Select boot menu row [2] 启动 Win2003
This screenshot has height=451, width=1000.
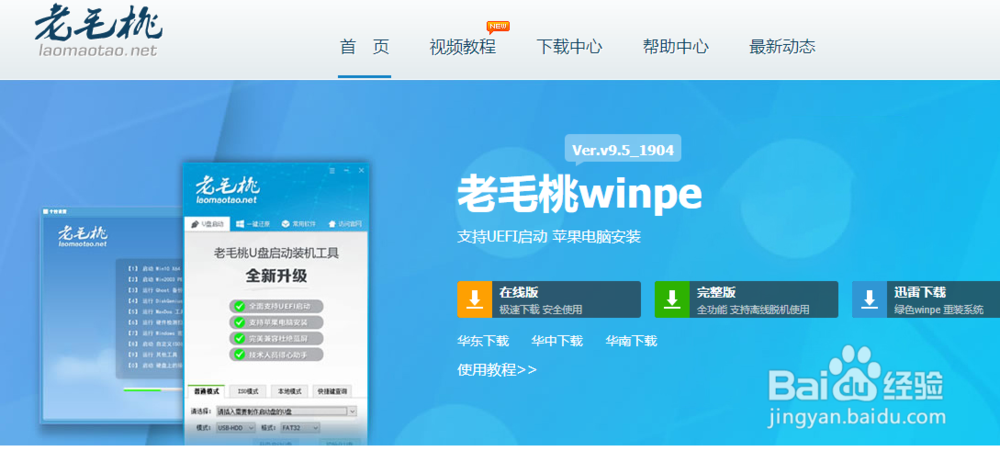(154, 279)
